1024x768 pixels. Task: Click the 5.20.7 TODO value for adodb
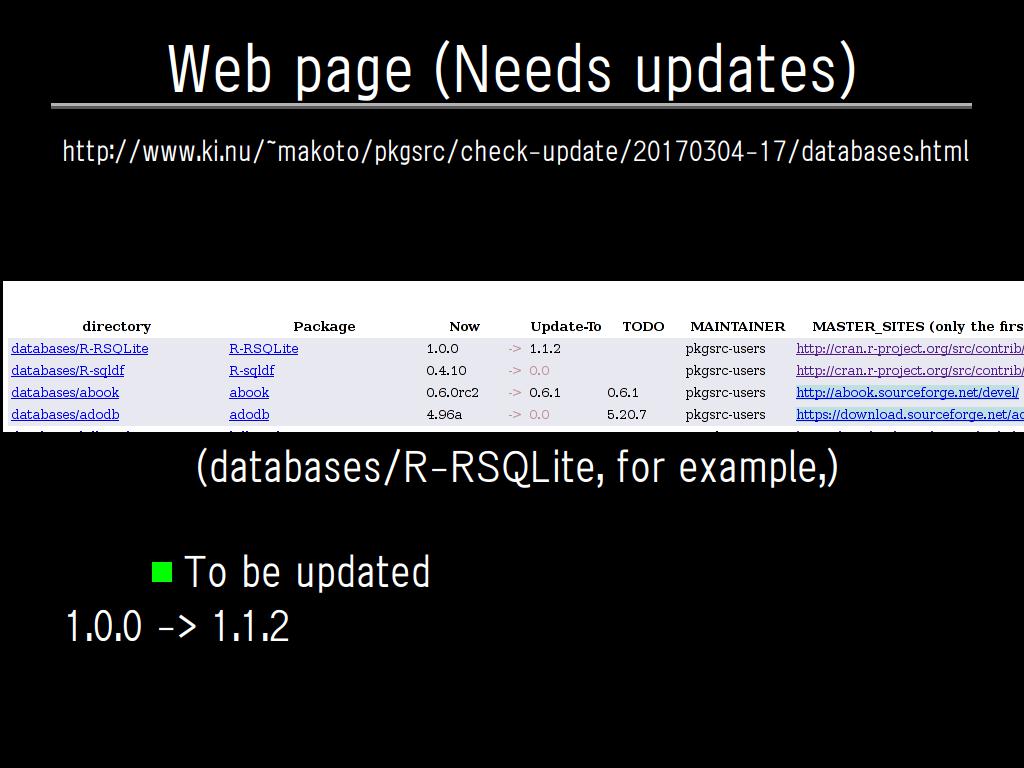tap(626, 415)
